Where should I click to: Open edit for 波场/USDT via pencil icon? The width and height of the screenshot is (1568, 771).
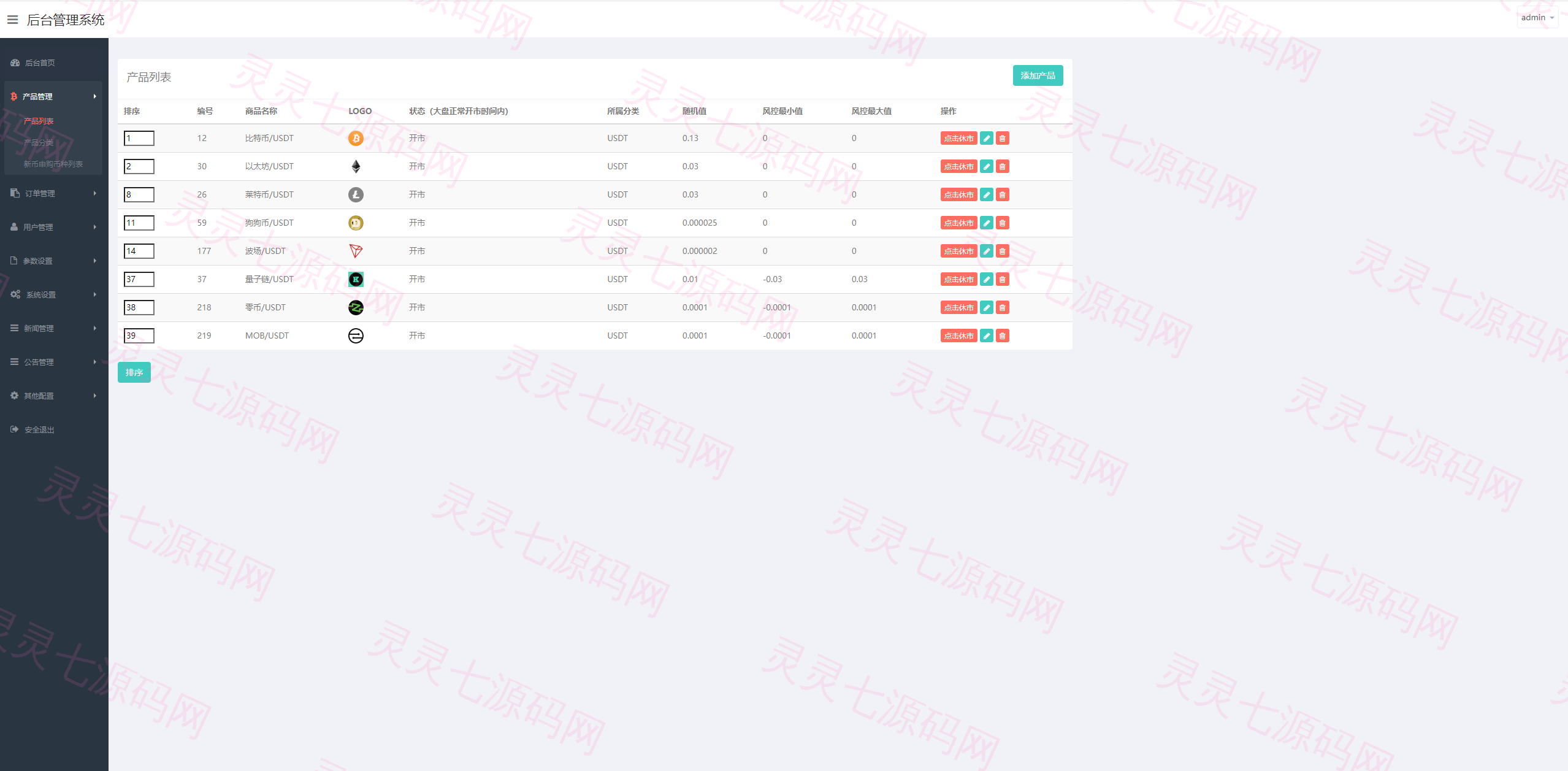[986, 251]
